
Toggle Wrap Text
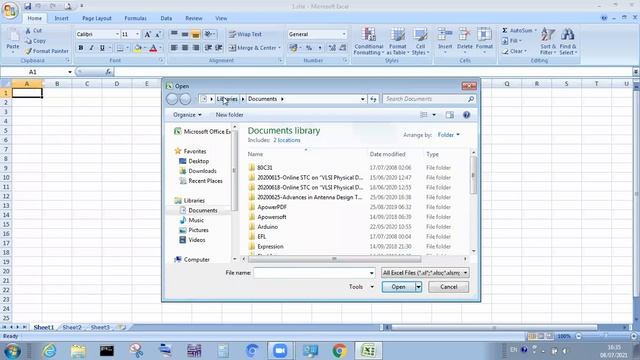[245, 34]
